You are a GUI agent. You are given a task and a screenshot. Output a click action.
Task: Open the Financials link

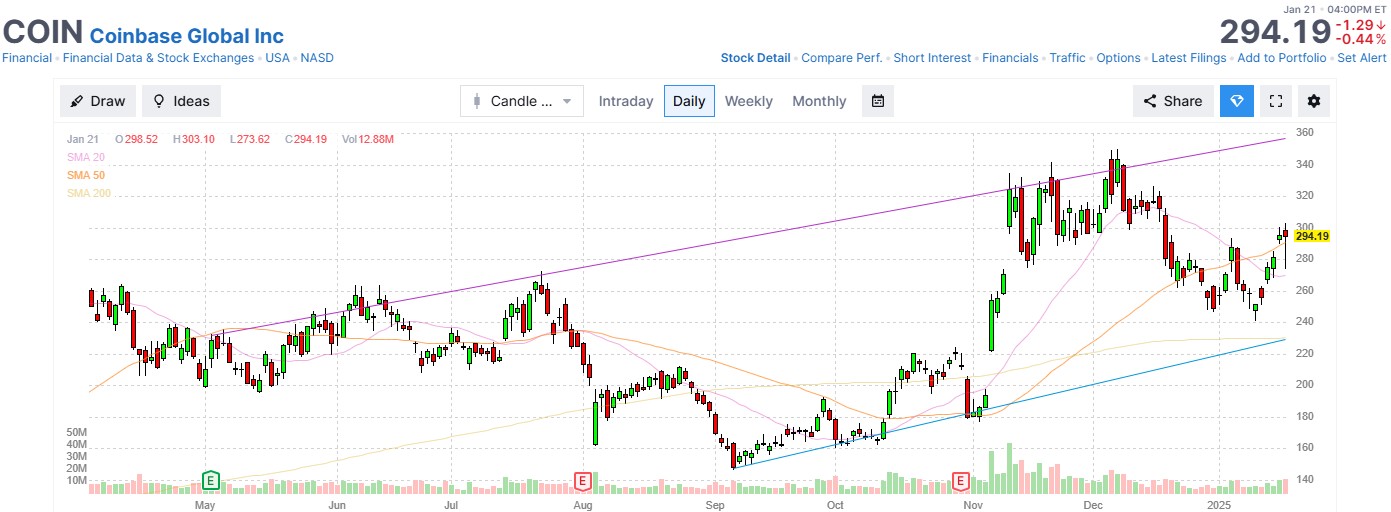tap(1010, 58)
